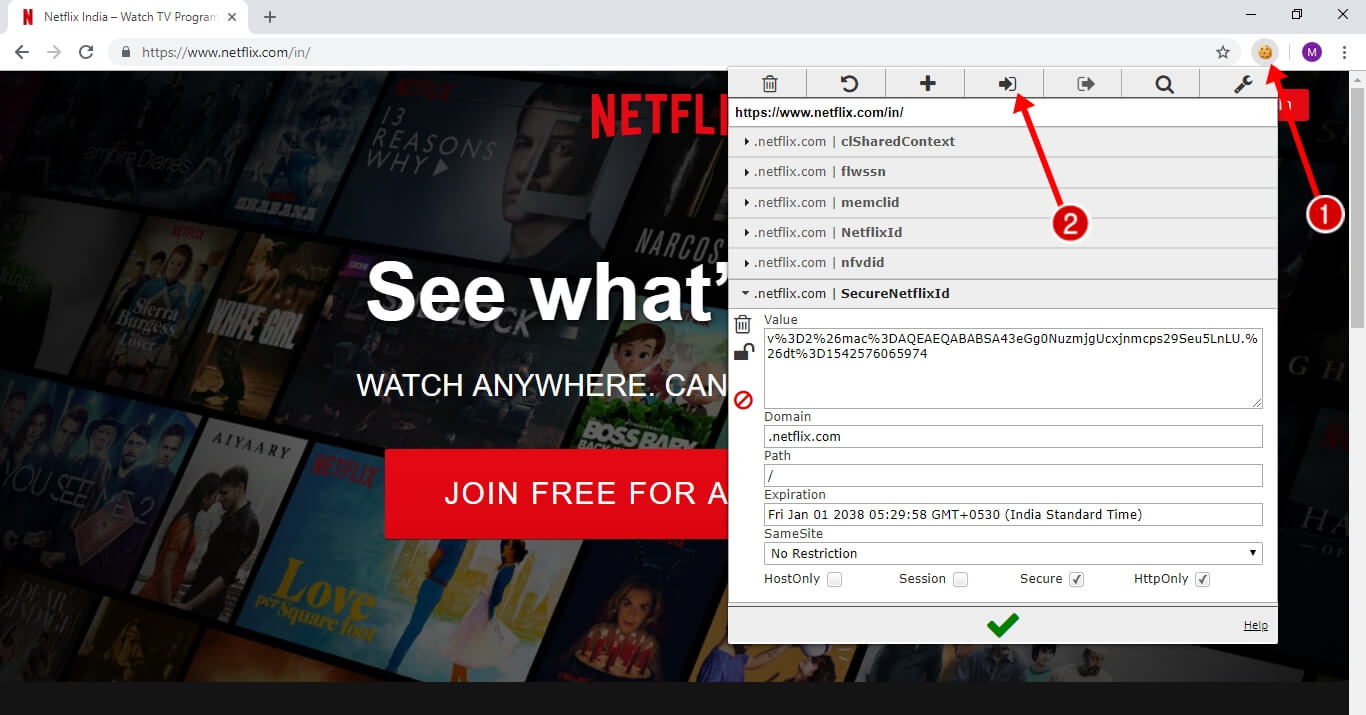Submit cookie changes with green checkmark
This screenshot has width=1366, height=715.
coord(1002,625)
